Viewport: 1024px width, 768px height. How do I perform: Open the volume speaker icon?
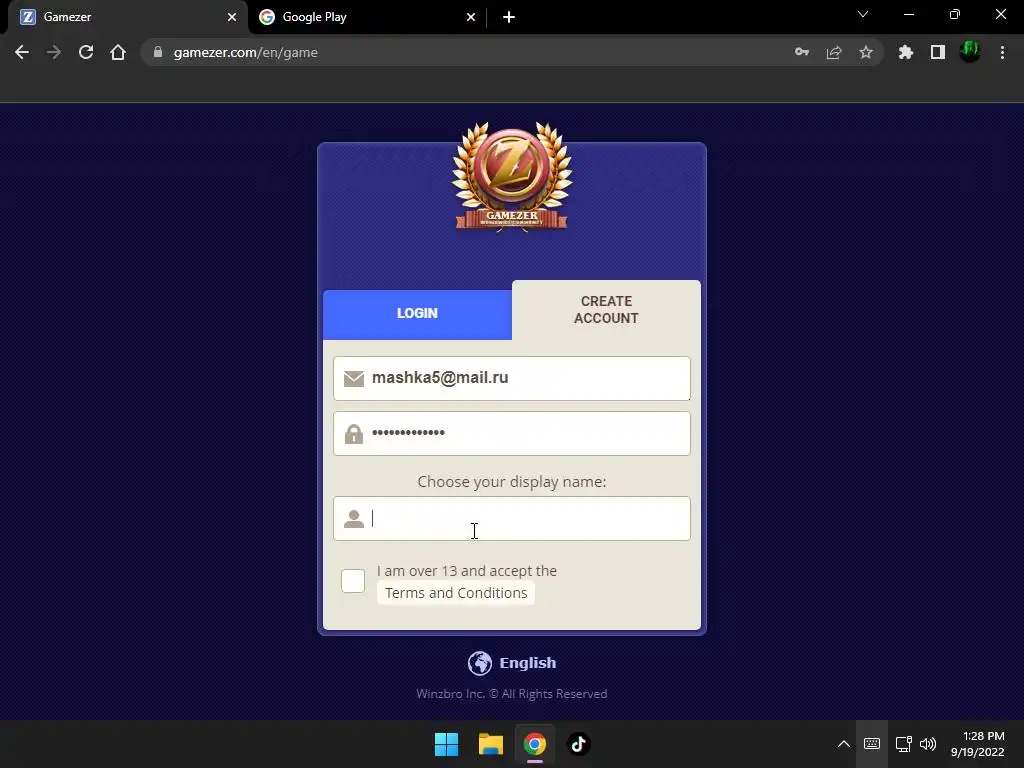(x=927, y=744)
